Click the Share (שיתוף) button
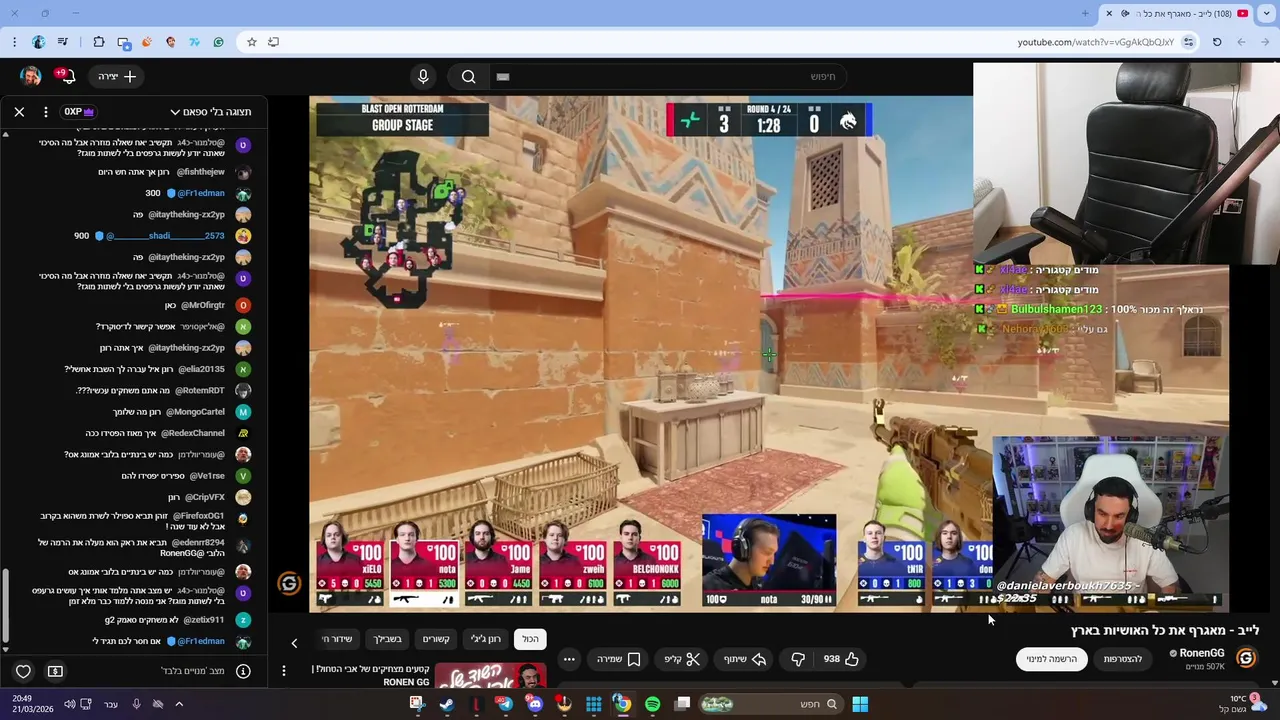This screenshot has width=1280, height=720. [745, 659]
